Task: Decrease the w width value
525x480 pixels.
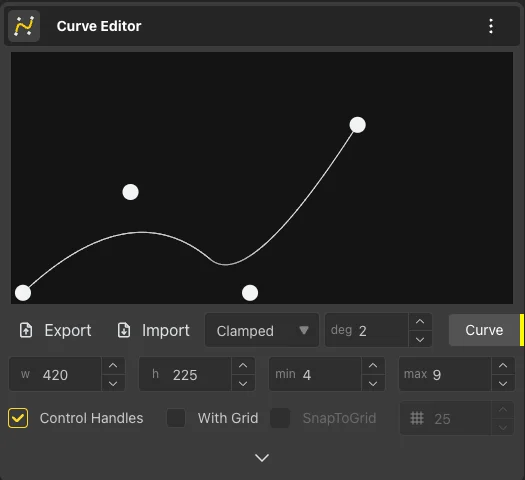Action: (113, 383)
